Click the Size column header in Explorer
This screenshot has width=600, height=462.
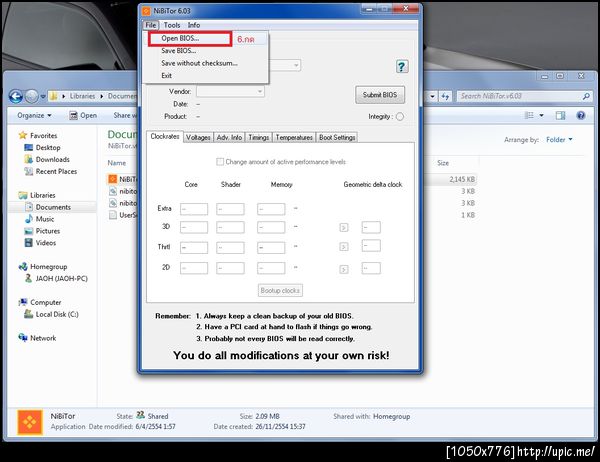[443, 163]
